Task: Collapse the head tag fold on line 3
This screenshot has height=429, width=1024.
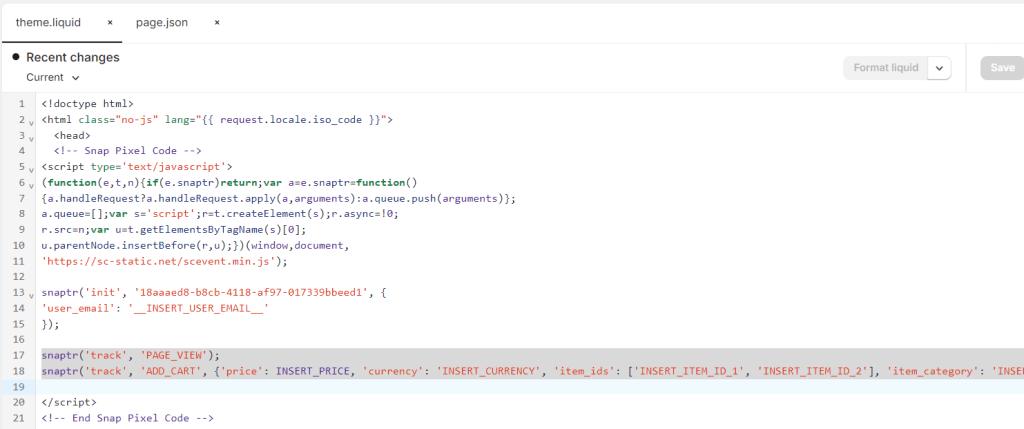Action: [x=31, y=138]
